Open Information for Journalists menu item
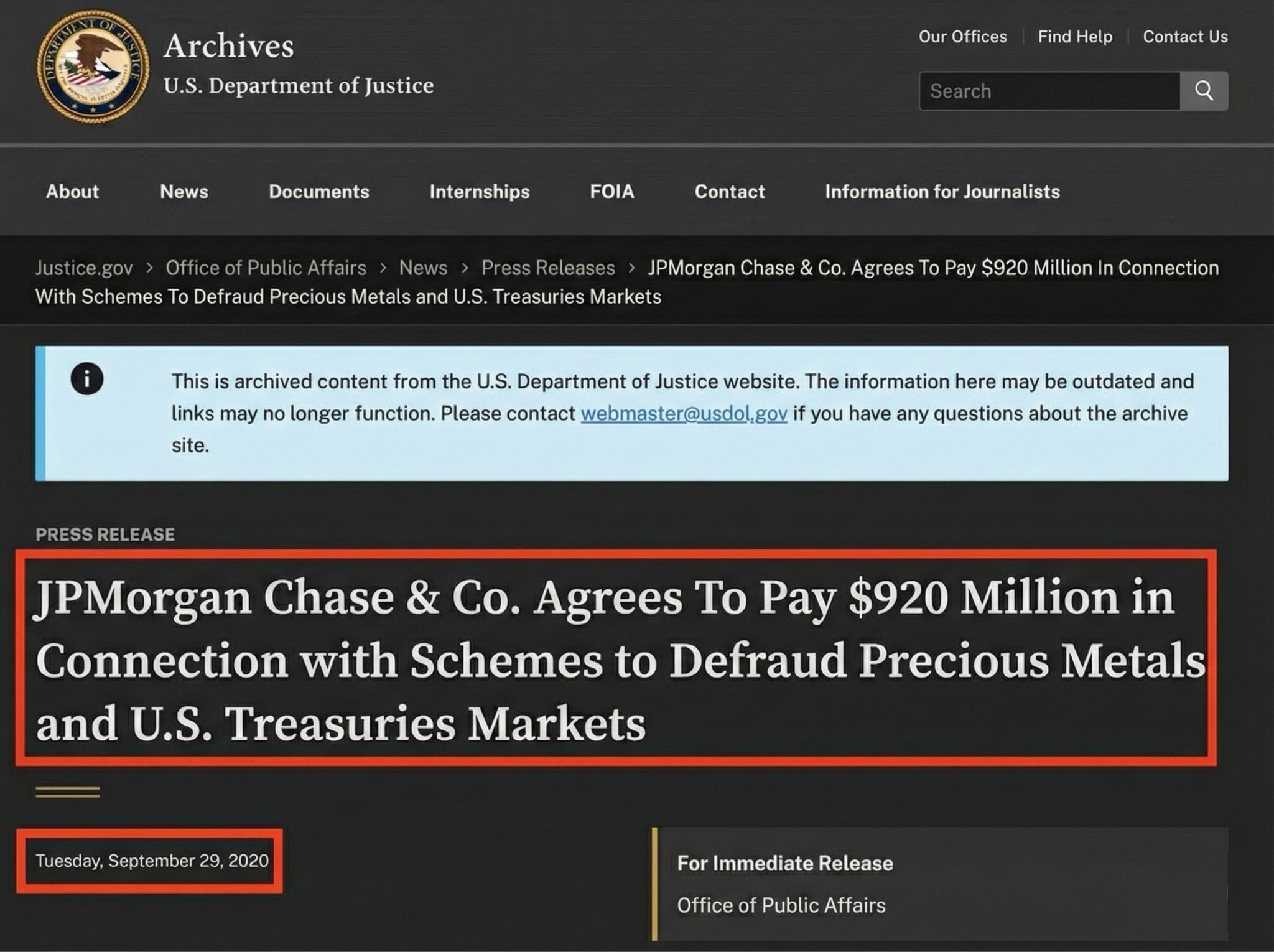 (942, 192)
